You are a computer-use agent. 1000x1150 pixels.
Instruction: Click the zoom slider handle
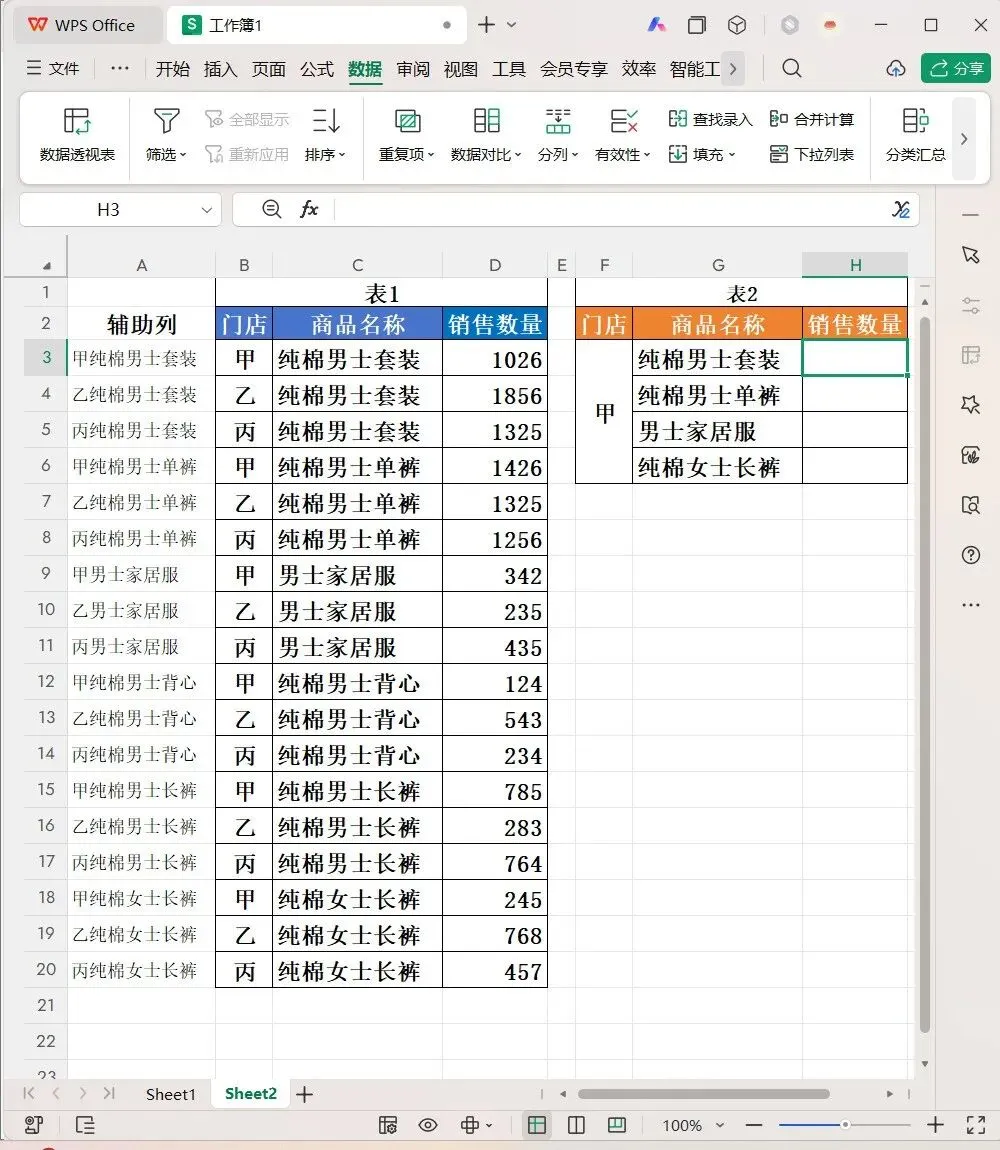click(x=845, y=1124)
